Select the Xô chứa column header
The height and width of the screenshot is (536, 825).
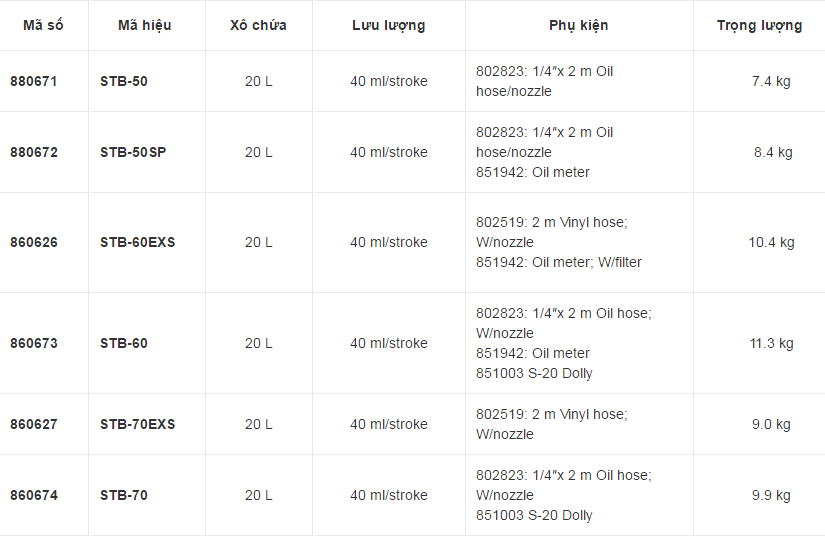258,25
